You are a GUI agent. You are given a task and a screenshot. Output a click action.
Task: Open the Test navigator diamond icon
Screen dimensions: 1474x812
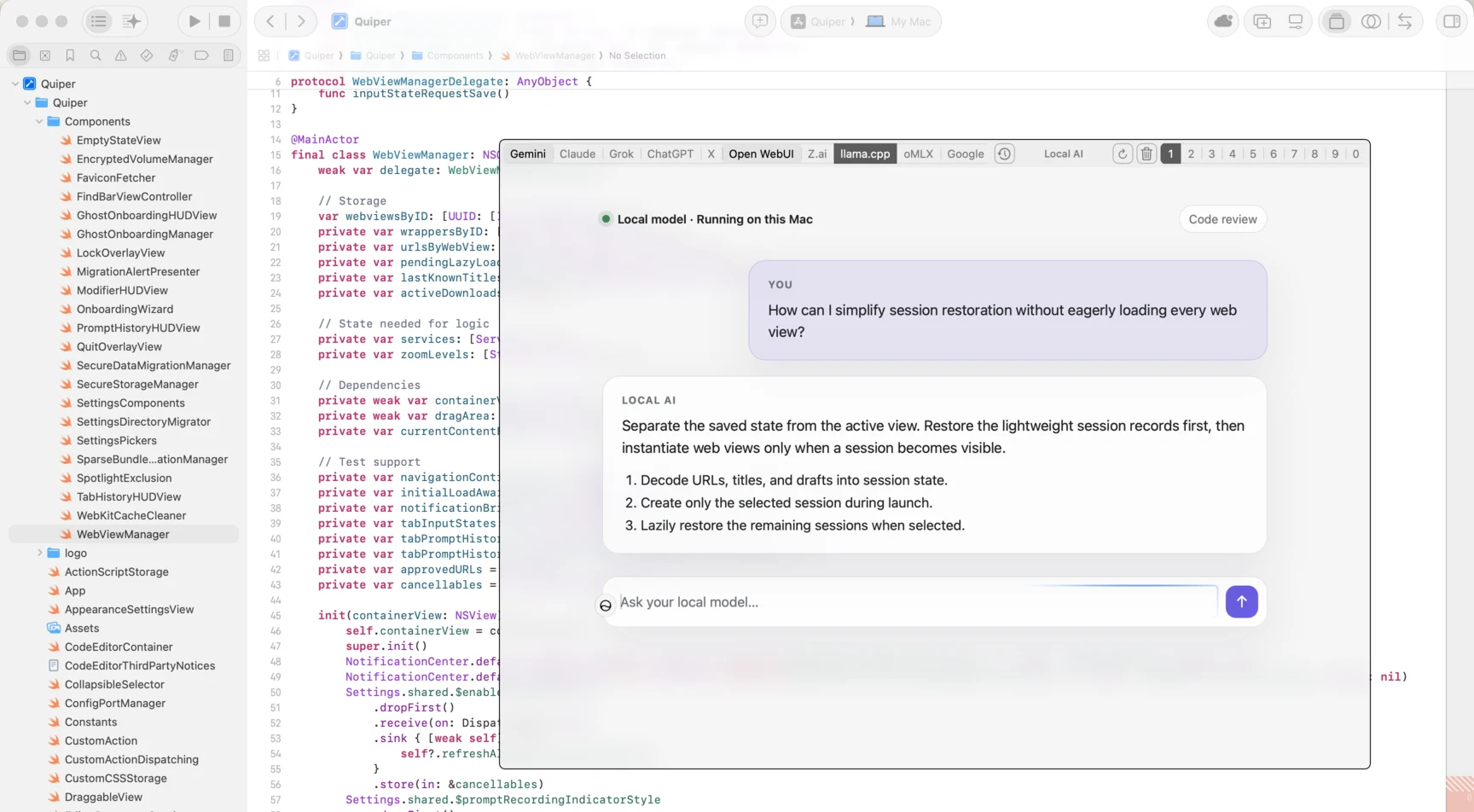147,55
